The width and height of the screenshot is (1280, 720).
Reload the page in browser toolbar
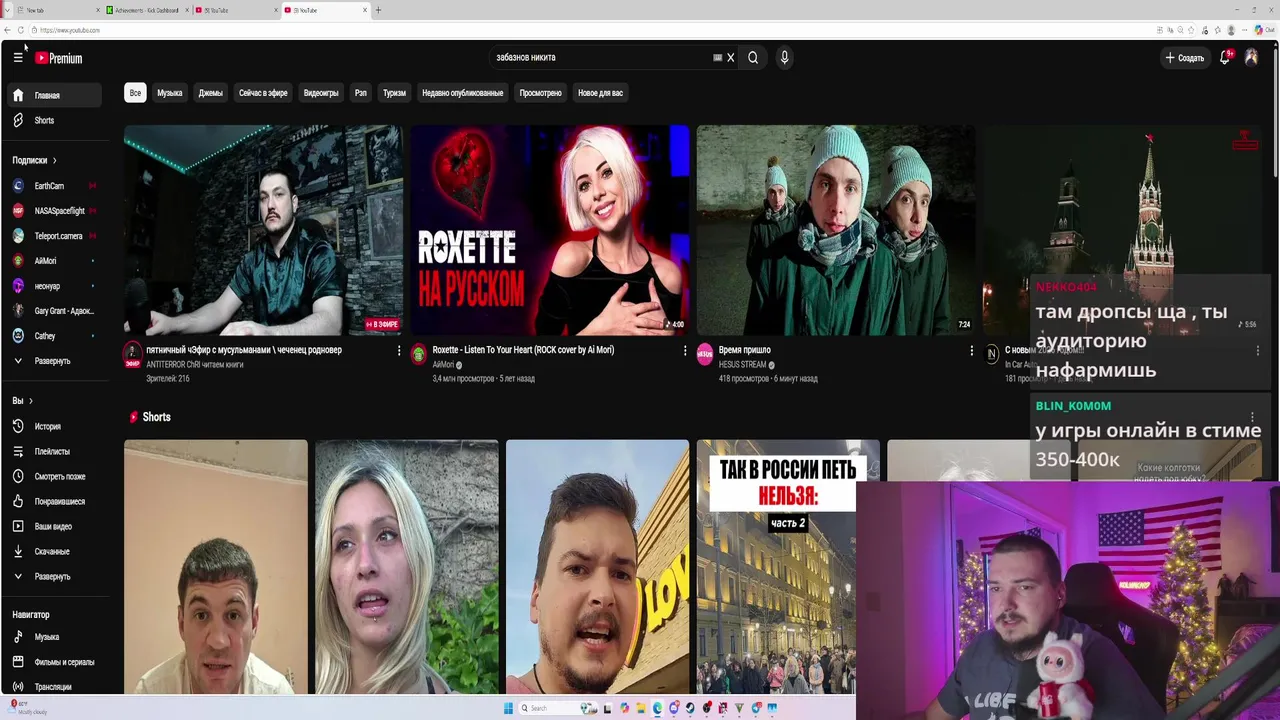20,30
